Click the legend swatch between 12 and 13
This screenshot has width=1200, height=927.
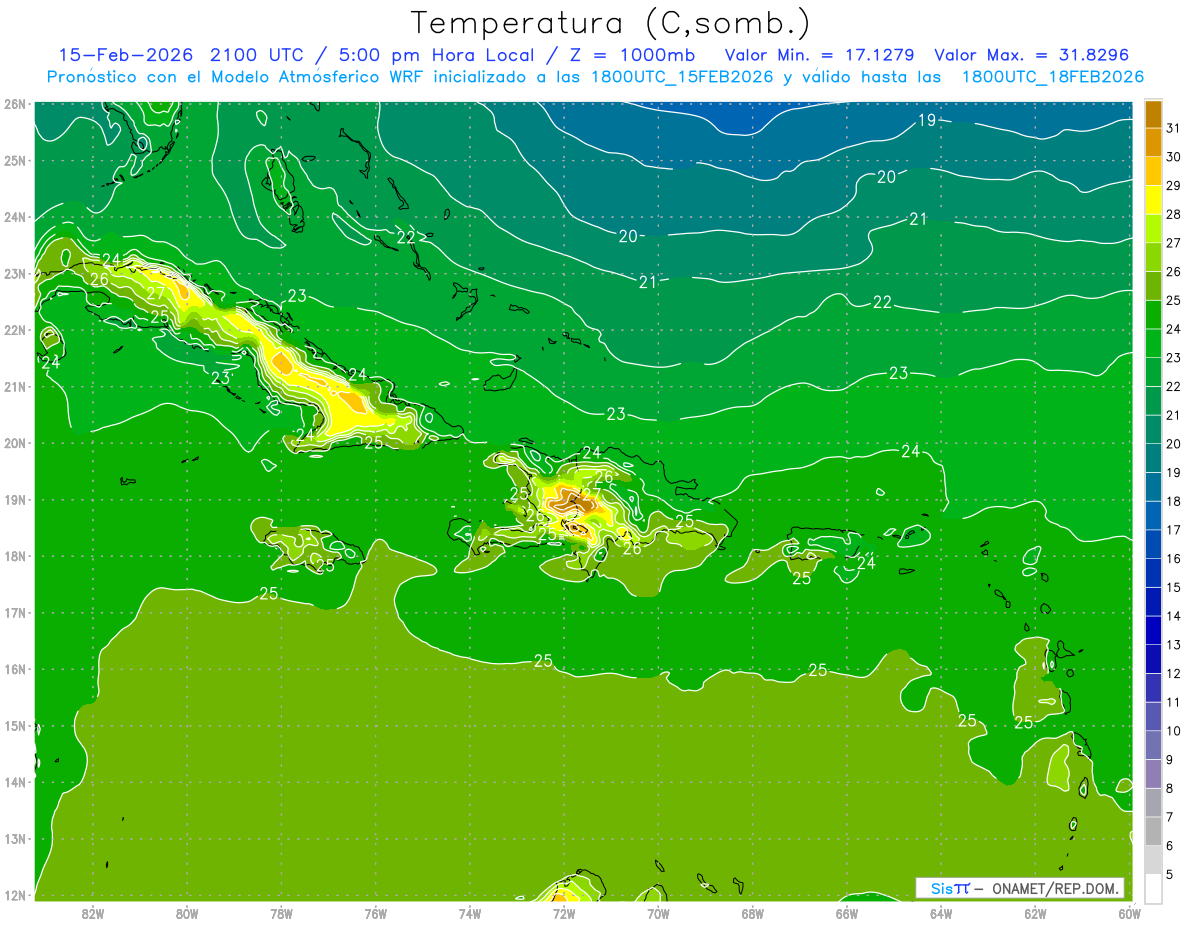click(1153, 659)
